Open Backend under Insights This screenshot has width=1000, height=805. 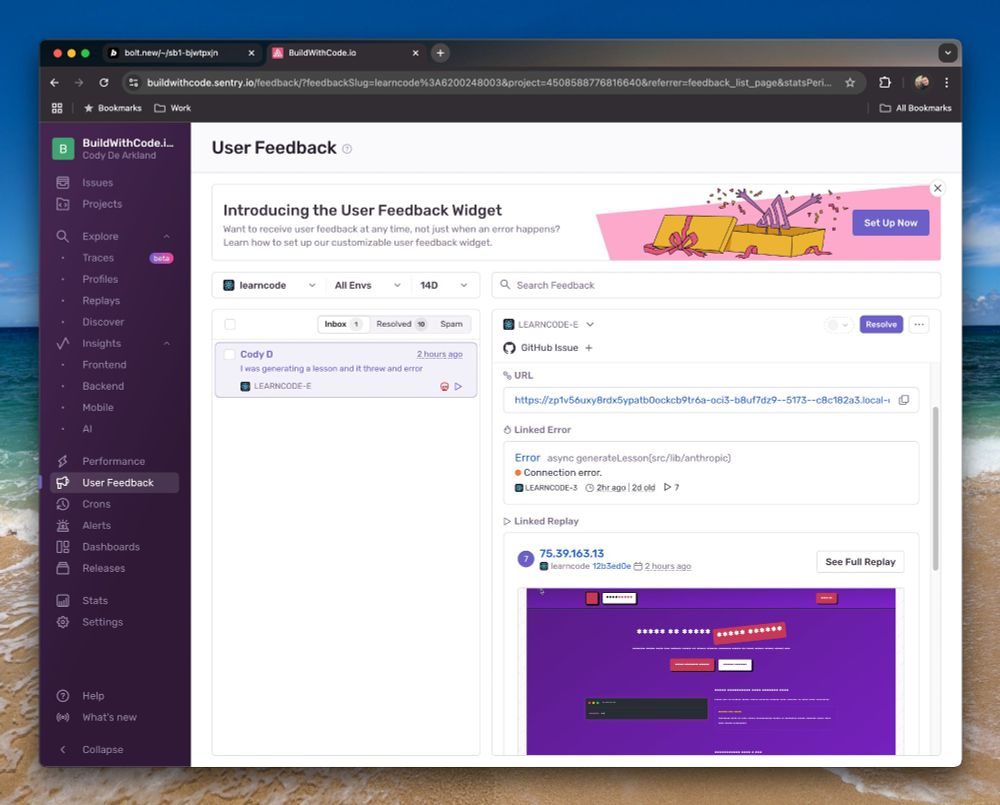coord(103,386)
